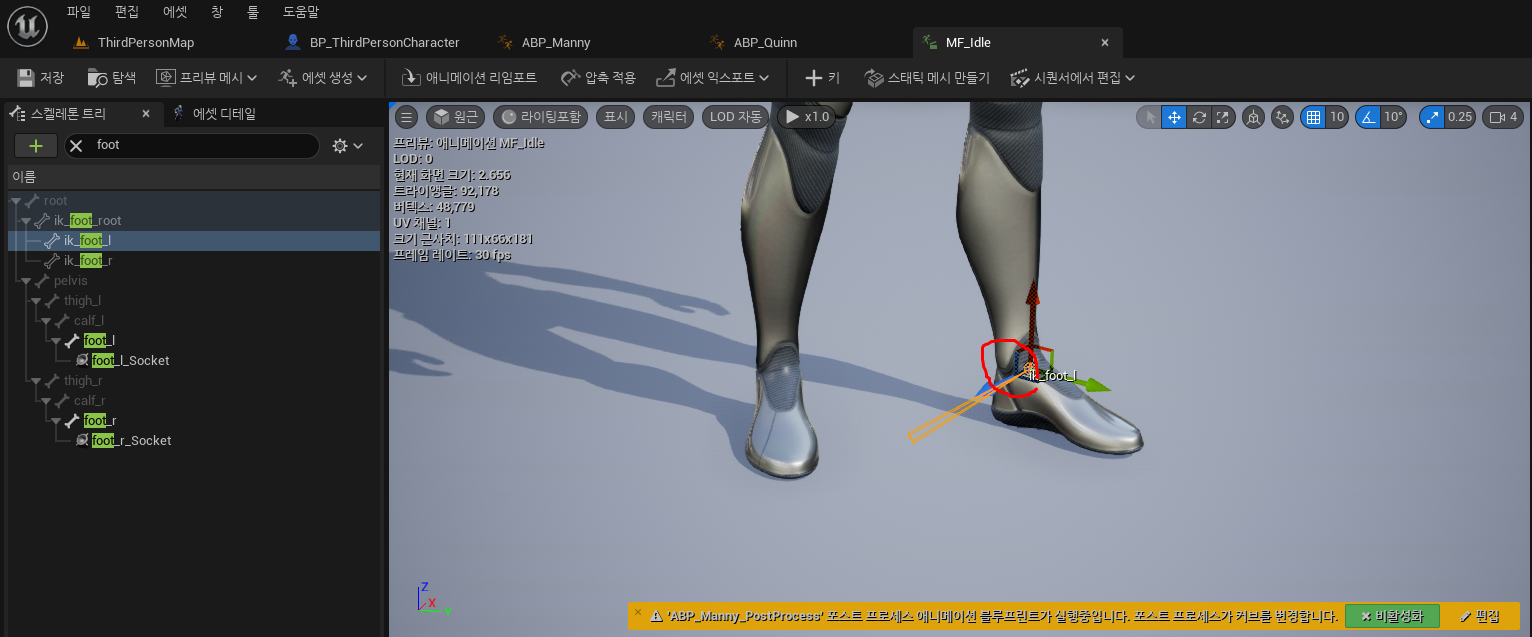This screenshot has height=637, width=1532.
Task: Close the MF_Idle tab
Action: click(x=1105, y=43)
